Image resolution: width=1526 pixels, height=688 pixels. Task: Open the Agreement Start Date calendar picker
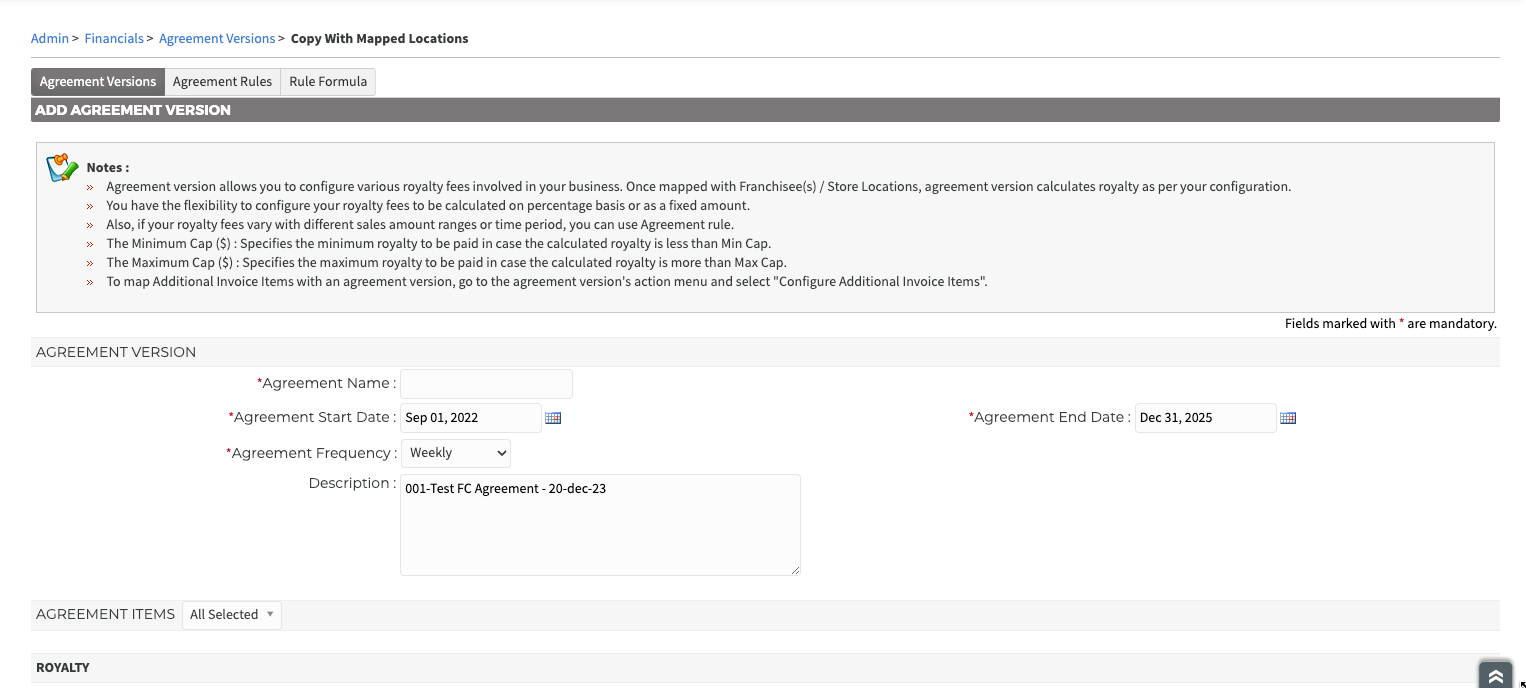[x=553, y=418]
